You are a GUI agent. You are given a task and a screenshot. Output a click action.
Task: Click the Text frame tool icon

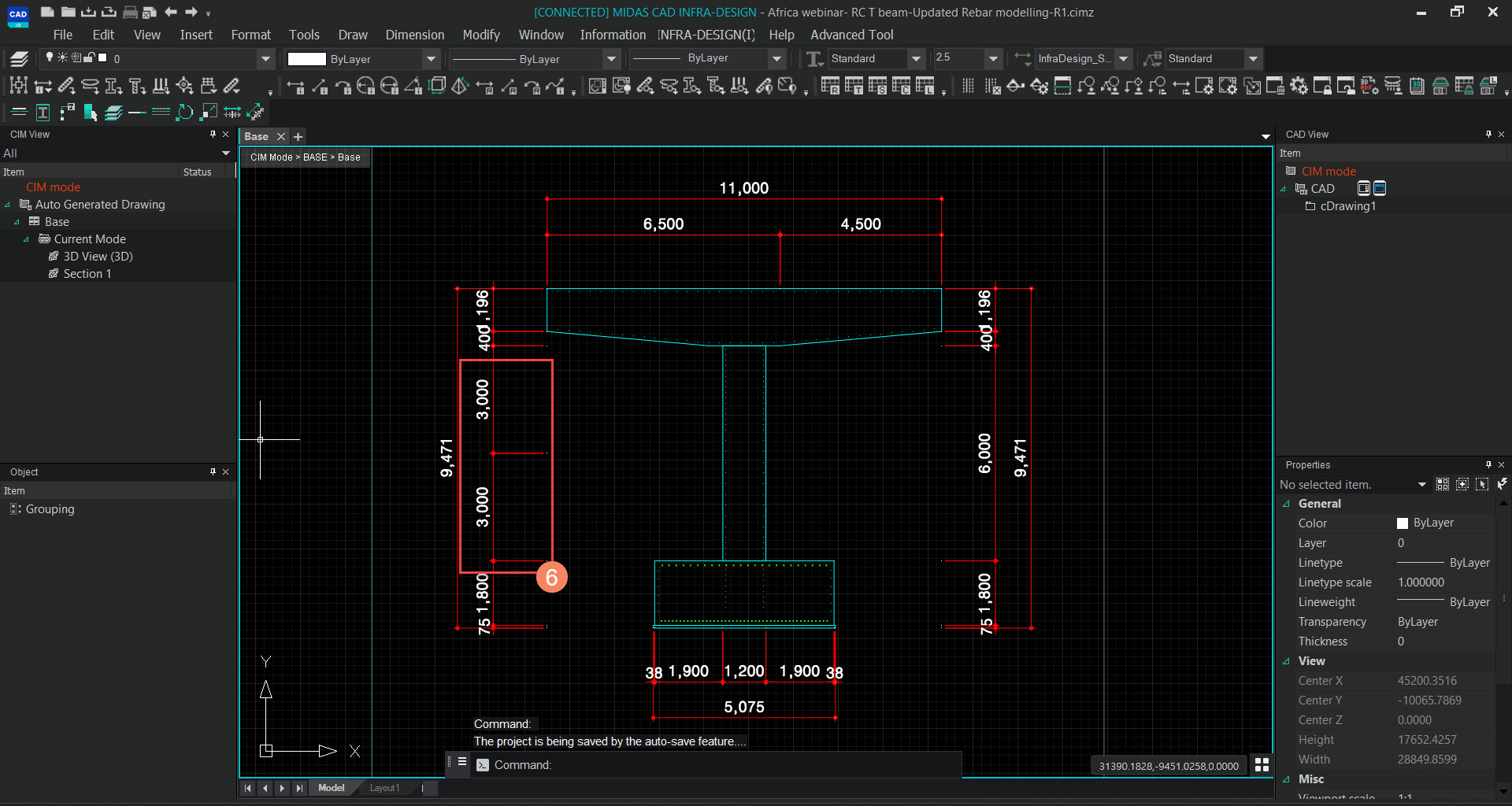[x=43, y=113]
